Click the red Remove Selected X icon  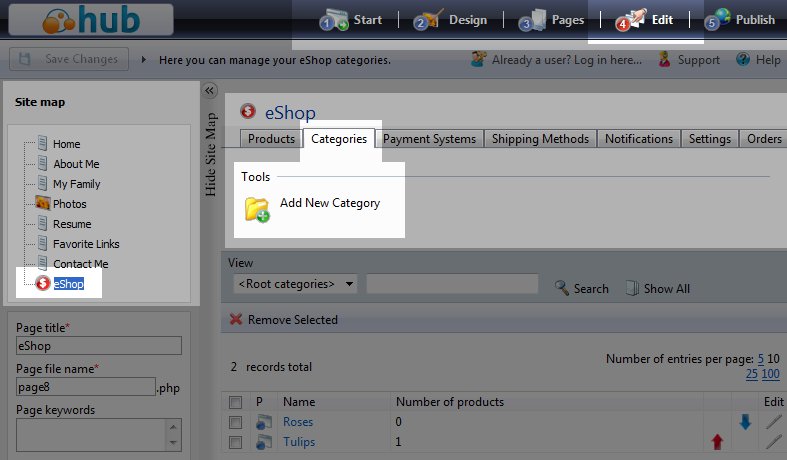point(236,320)
